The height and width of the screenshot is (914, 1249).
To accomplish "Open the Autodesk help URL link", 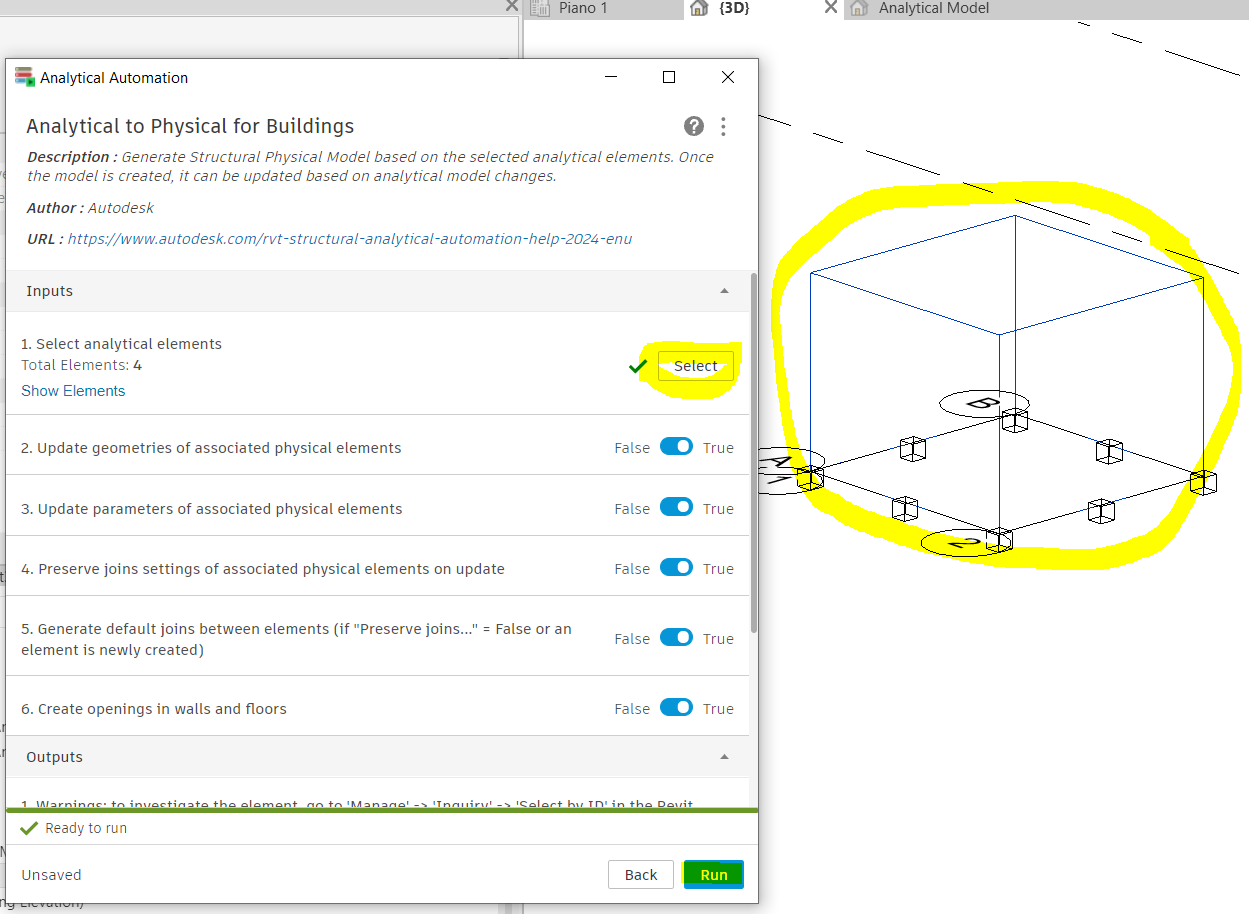I will click(x=350, y=239).
